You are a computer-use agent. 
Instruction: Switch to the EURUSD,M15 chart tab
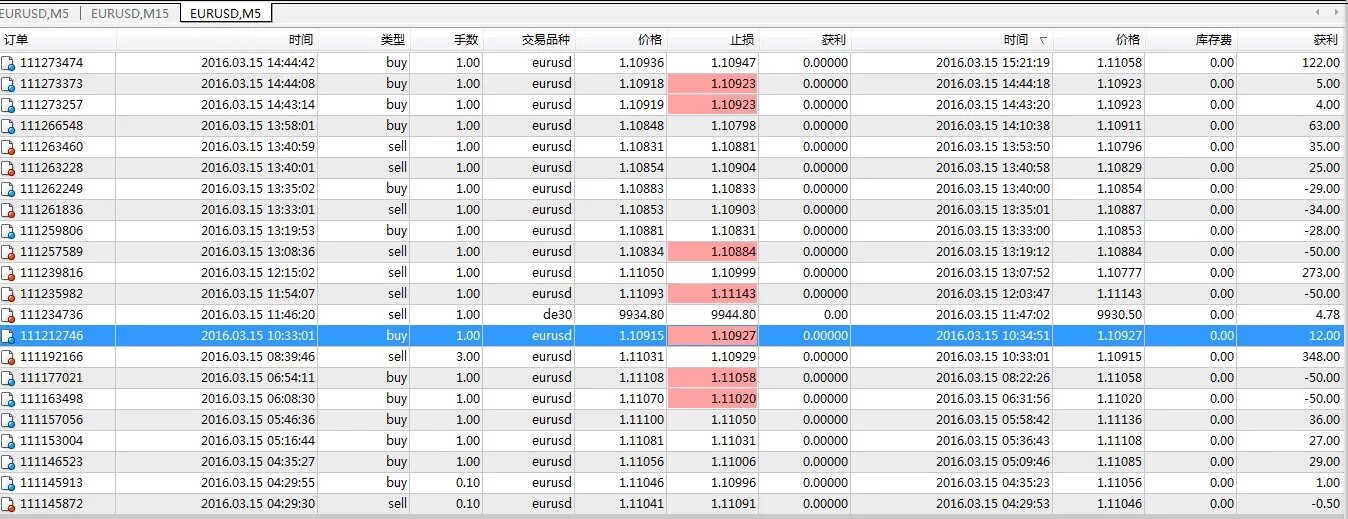tap(130, 12)
